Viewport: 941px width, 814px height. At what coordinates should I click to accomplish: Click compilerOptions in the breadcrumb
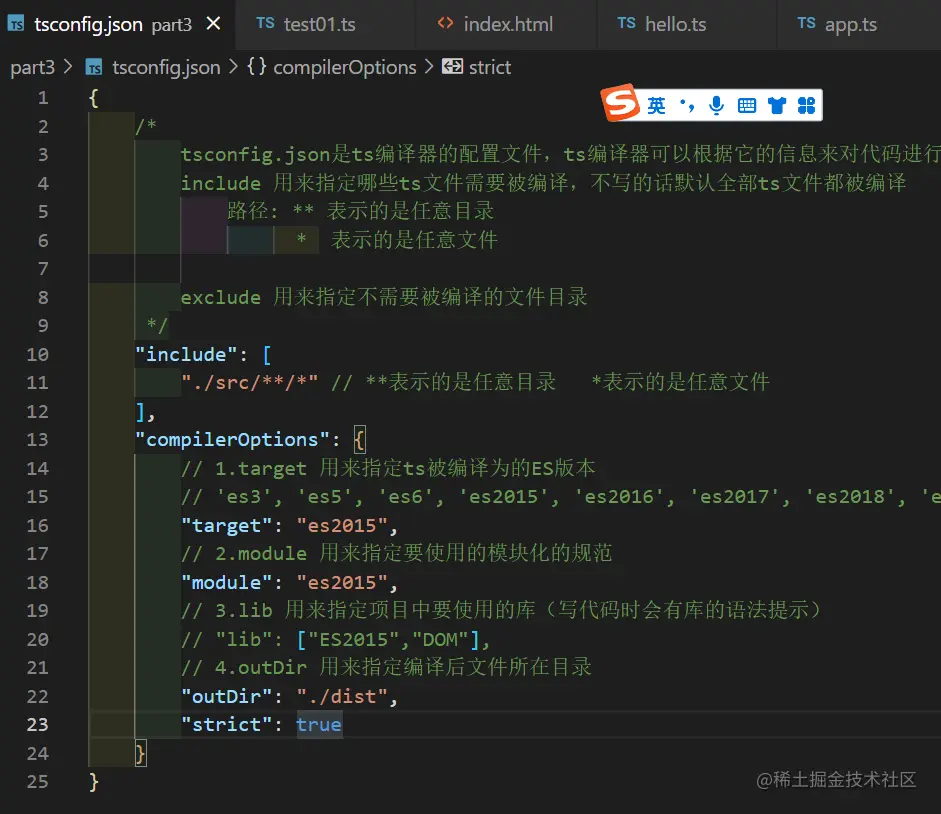pyautogui.click(x=344, y=67)
